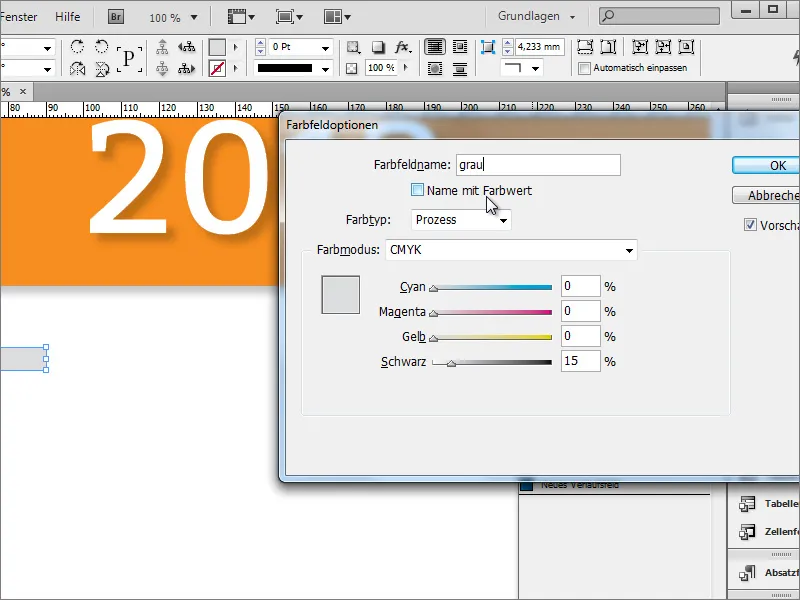Rotate 90° counter-clockwise icon

tap(102, 47)
